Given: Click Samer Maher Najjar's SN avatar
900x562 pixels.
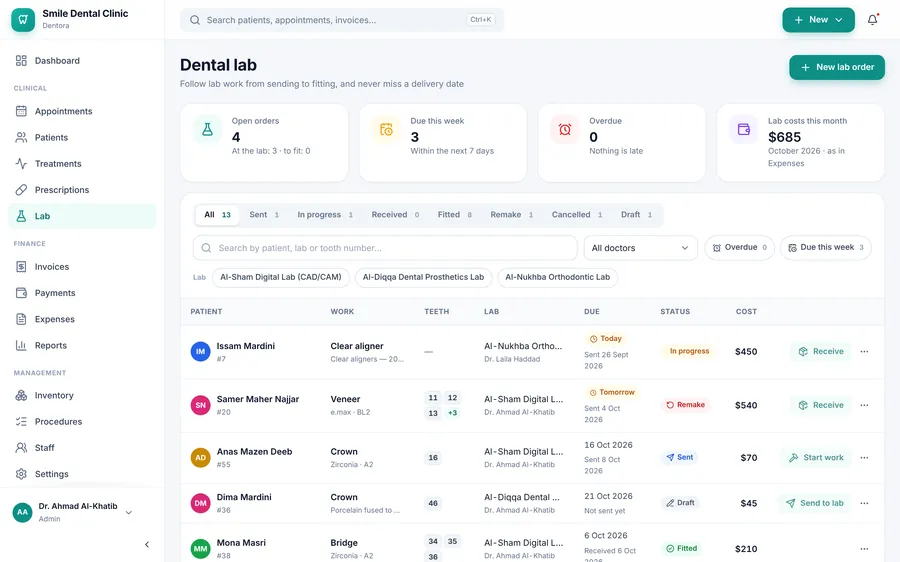Looking at the screenshot, I should click(200, 405).
